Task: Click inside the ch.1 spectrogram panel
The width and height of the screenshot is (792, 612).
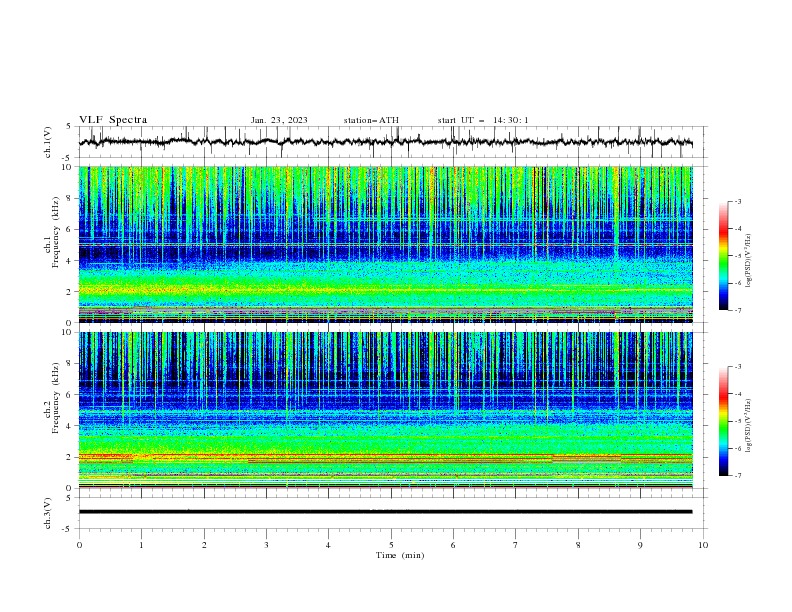Action: click(x=385, y=244)
